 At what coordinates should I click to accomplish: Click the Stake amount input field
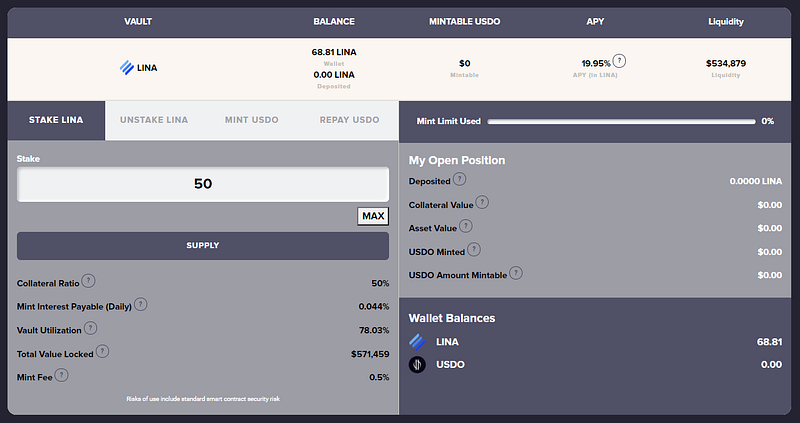tap(203, 184)
